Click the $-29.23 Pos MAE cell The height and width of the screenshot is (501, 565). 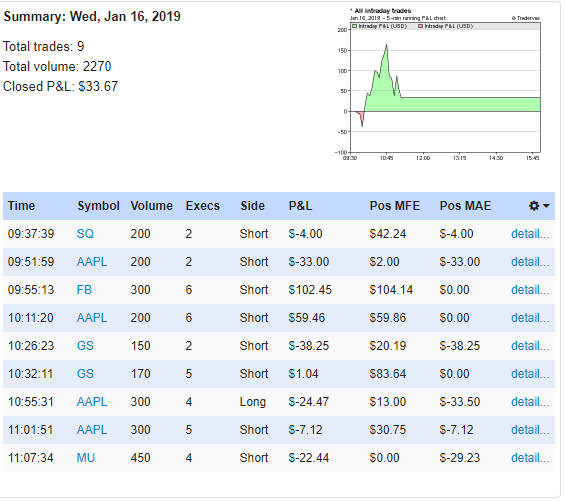coord(460,458)
